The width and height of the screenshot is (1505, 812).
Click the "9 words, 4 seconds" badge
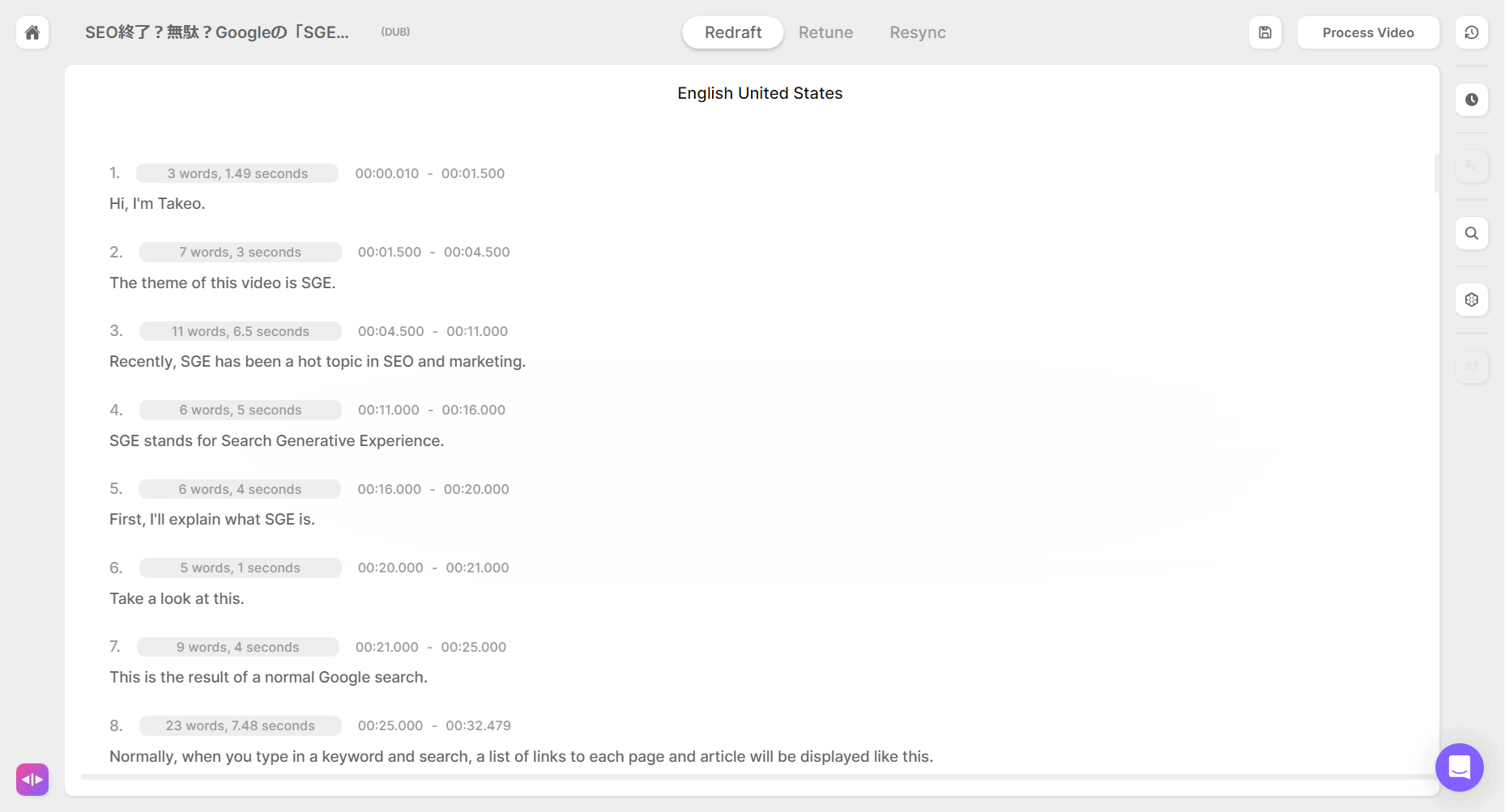point(237,647)
